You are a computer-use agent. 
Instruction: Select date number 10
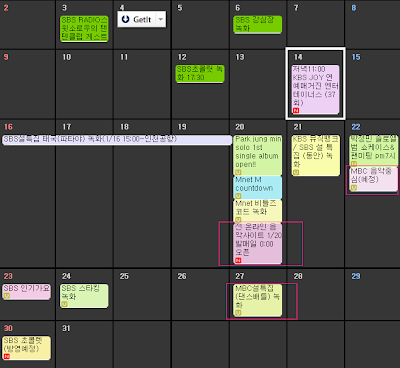point(67,57)
